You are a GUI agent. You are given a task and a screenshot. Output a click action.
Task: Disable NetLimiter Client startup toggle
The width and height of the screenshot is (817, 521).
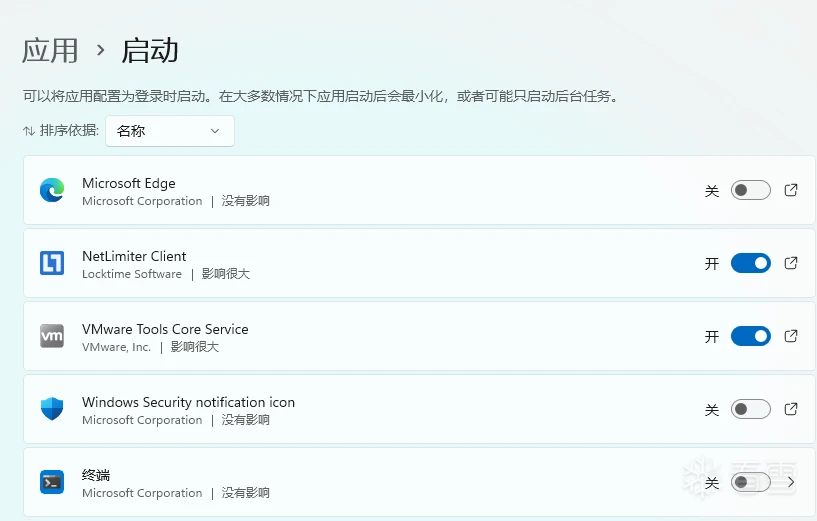coord(750,263)
